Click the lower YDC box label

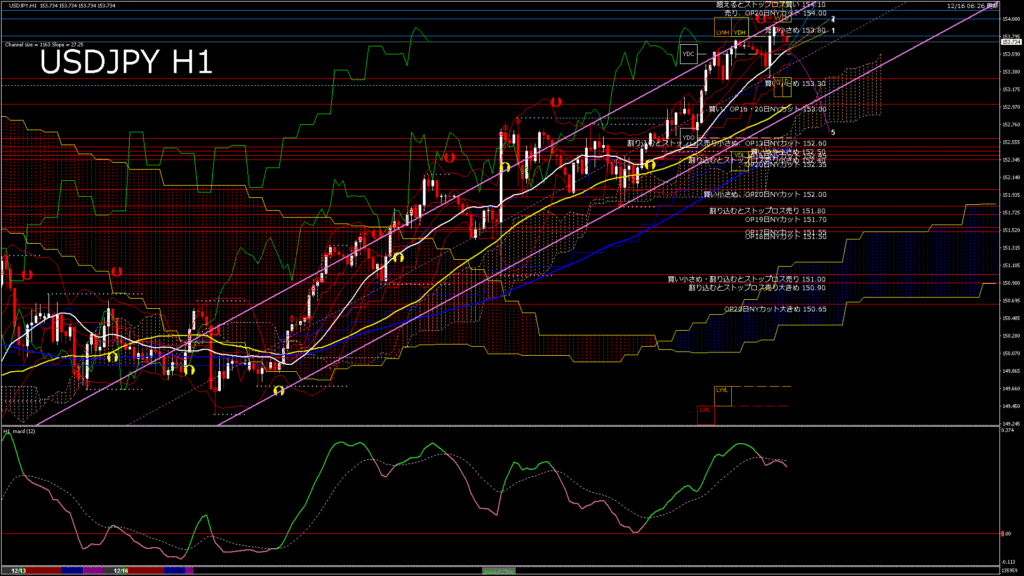click(688, 136)
